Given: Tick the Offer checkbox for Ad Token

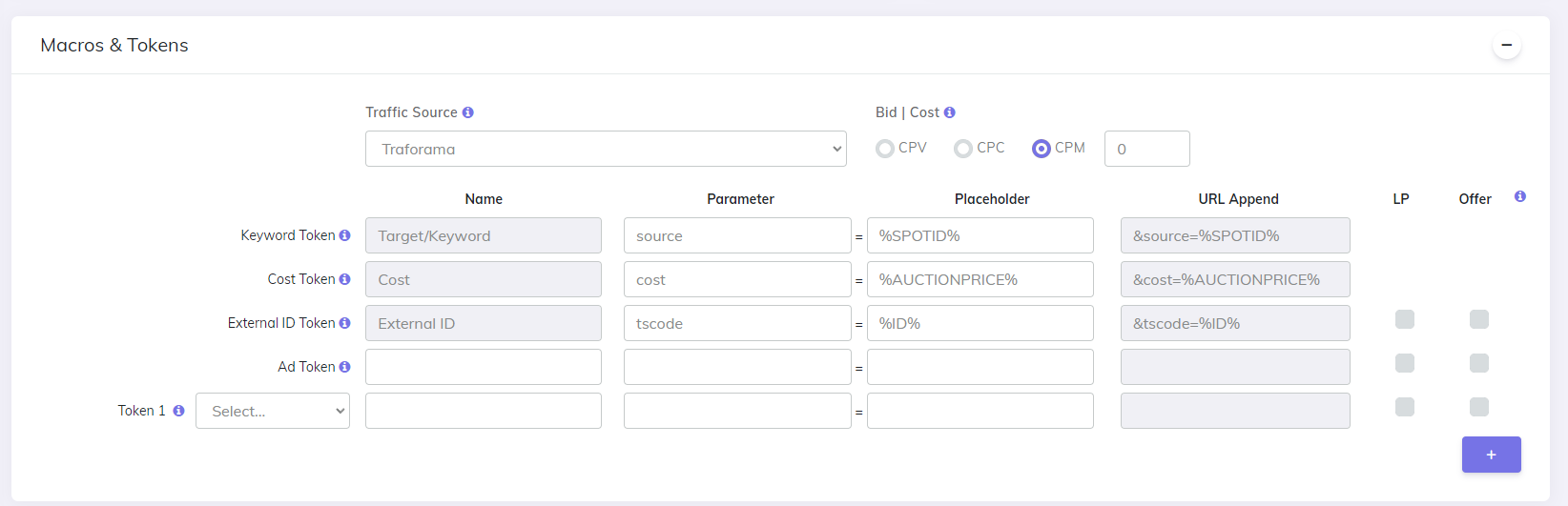Looking at the screenshot, I should pos(1479,363).
